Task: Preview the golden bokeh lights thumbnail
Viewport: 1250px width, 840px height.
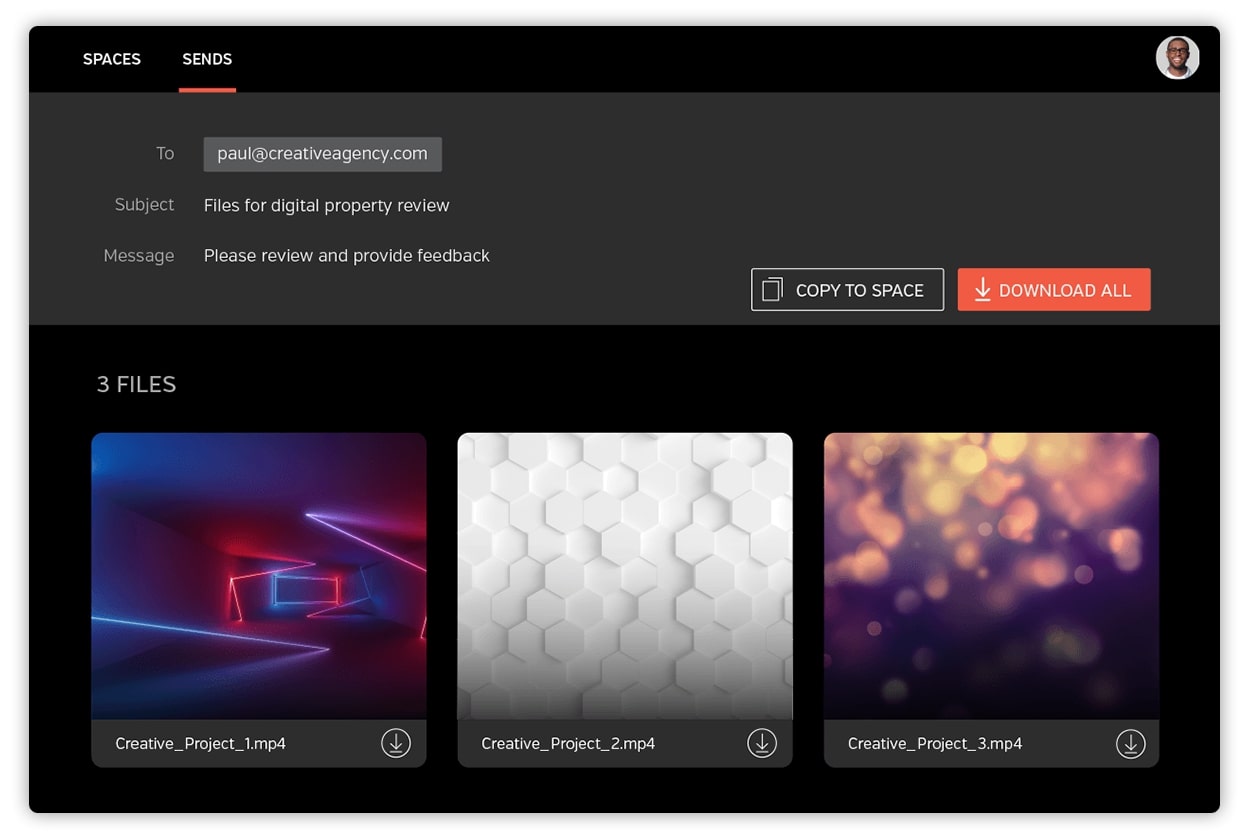Action: tap(991, 575)
